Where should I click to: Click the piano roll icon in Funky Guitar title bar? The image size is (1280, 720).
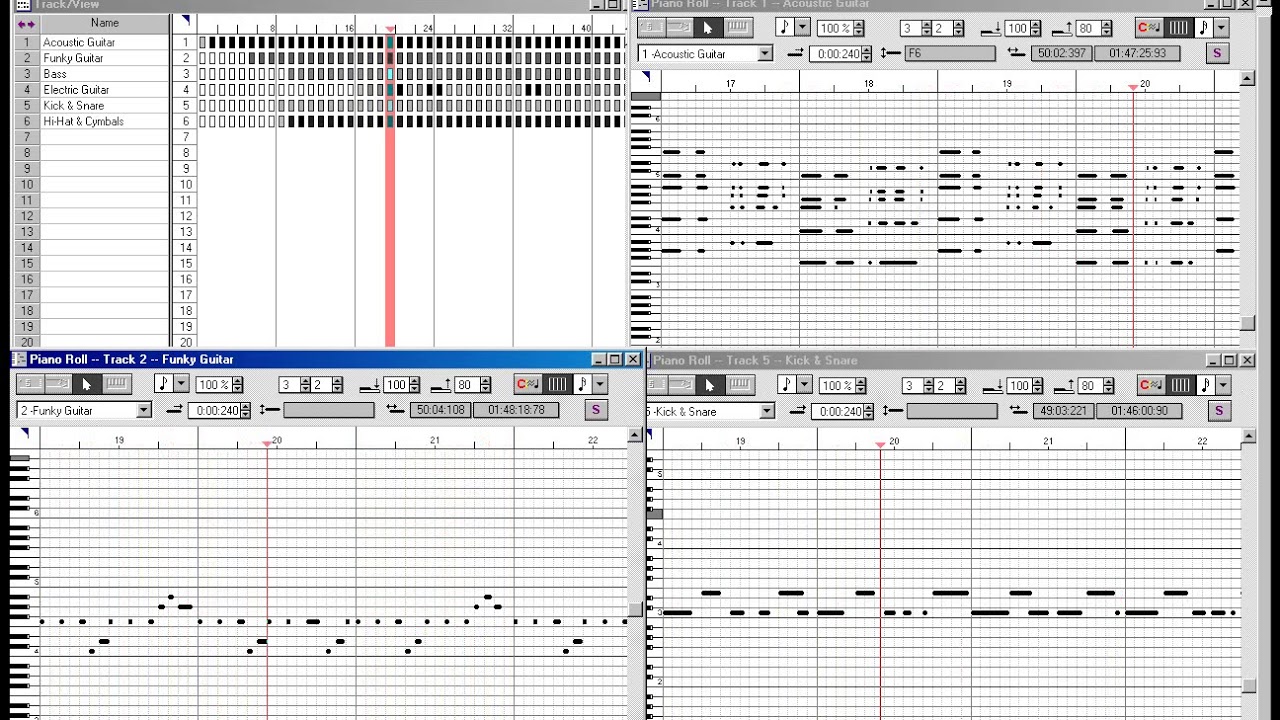tap(19, 359)
